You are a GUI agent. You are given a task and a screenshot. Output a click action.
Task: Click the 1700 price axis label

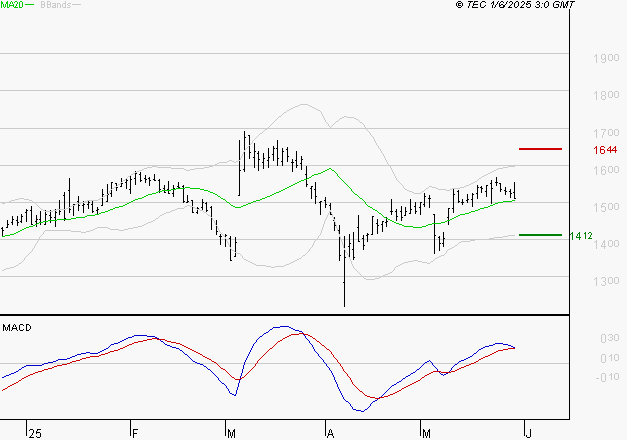click(606, 133)
